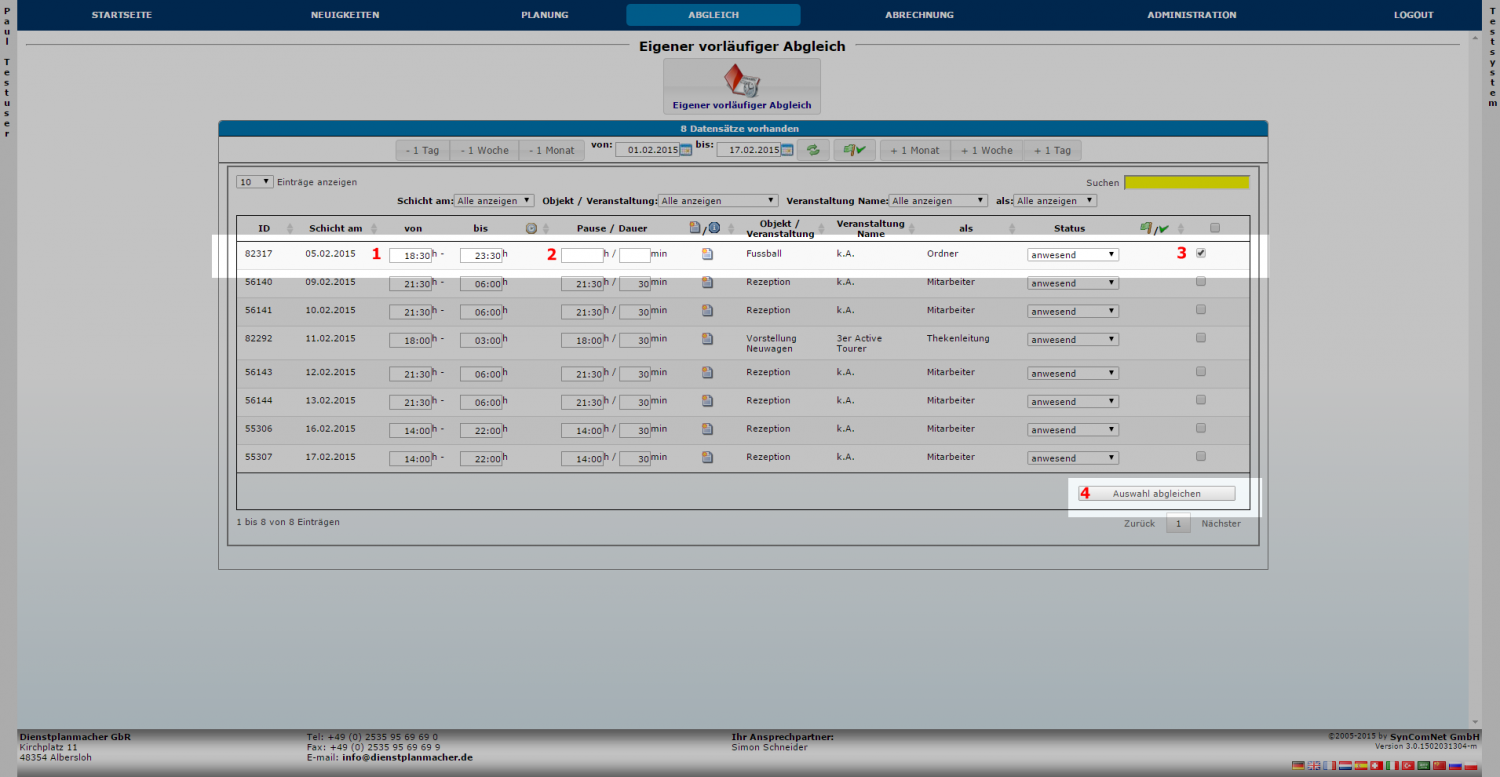The height and width of the screenshot is (777, 1500).
Task: Tick the checkbox for shift 82292
Action: 1201,337
